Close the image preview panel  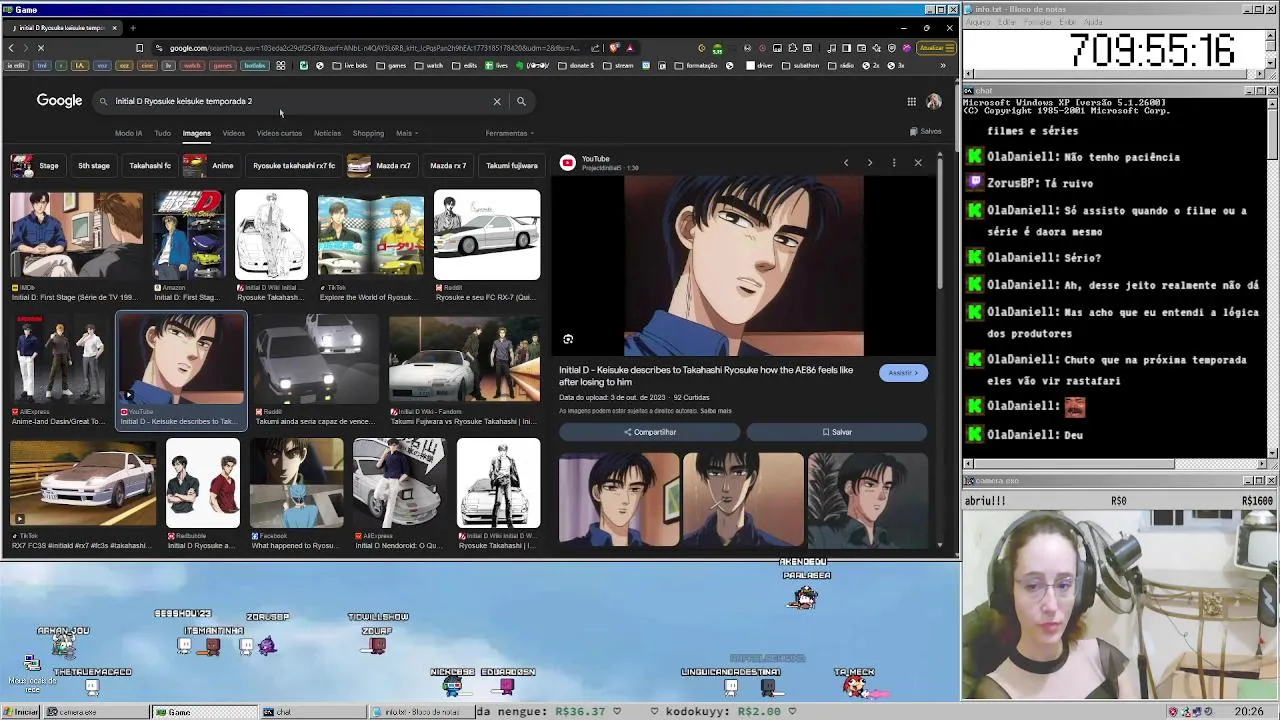[x=918, y=163]
